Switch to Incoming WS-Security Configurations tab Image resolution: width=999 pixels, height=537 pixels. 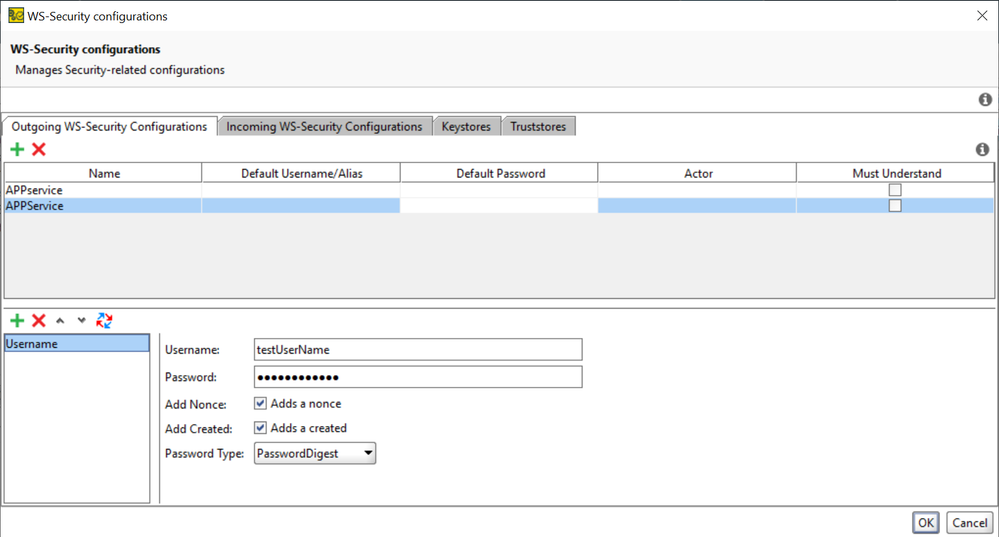point(324,127)
